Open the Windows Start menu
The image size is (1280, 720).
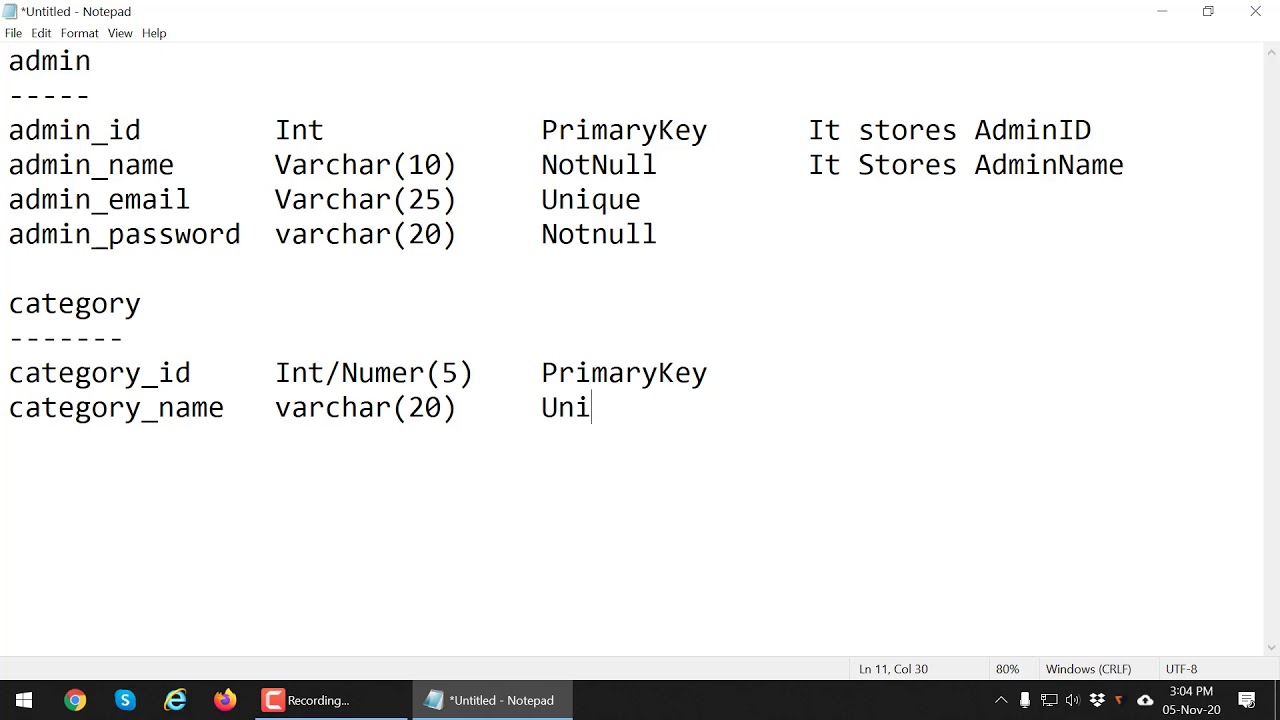click(x=24, y=700)
